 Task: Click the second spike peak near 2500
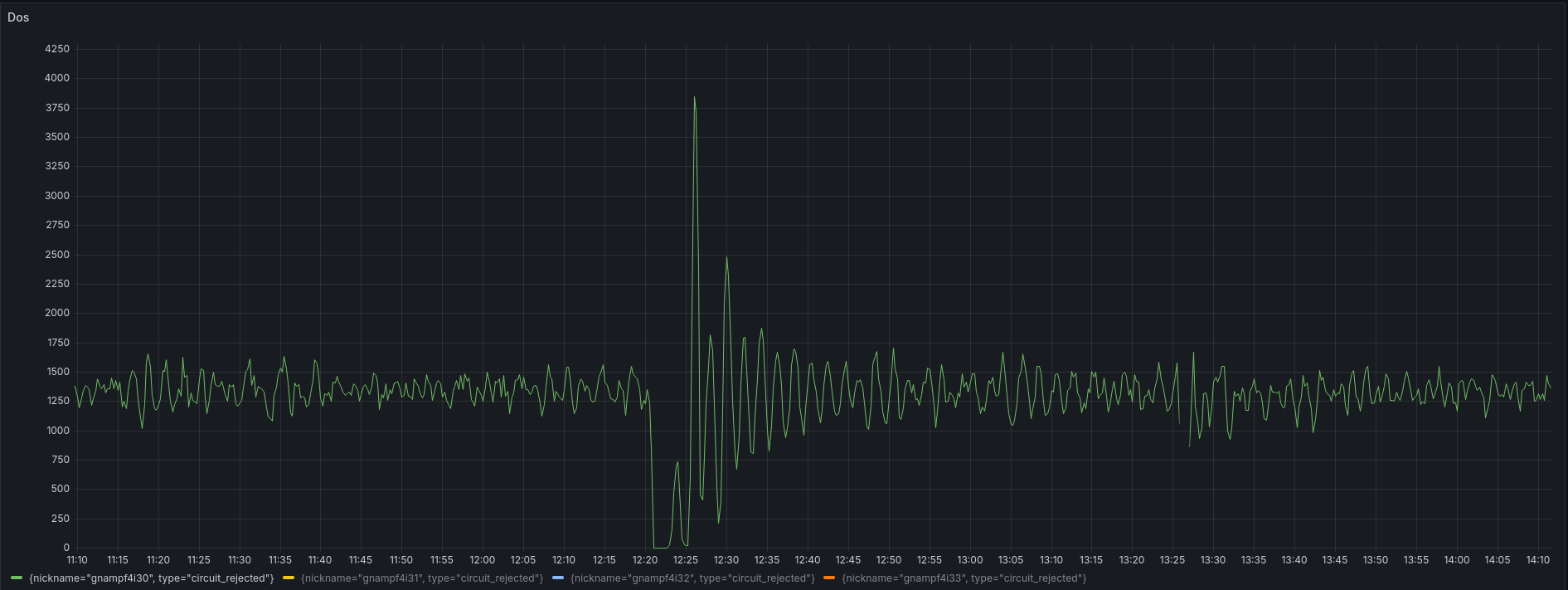[x=726, y=258]
